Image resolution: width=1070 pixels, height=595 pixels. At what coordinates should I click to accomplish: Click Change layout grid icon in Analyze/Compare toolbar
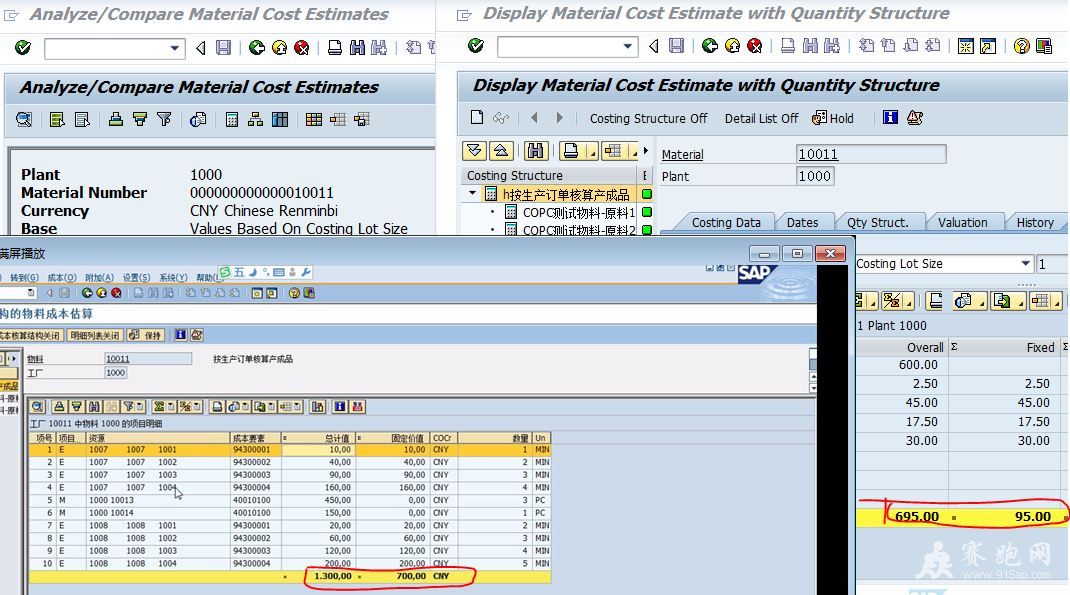coord(314,120)
